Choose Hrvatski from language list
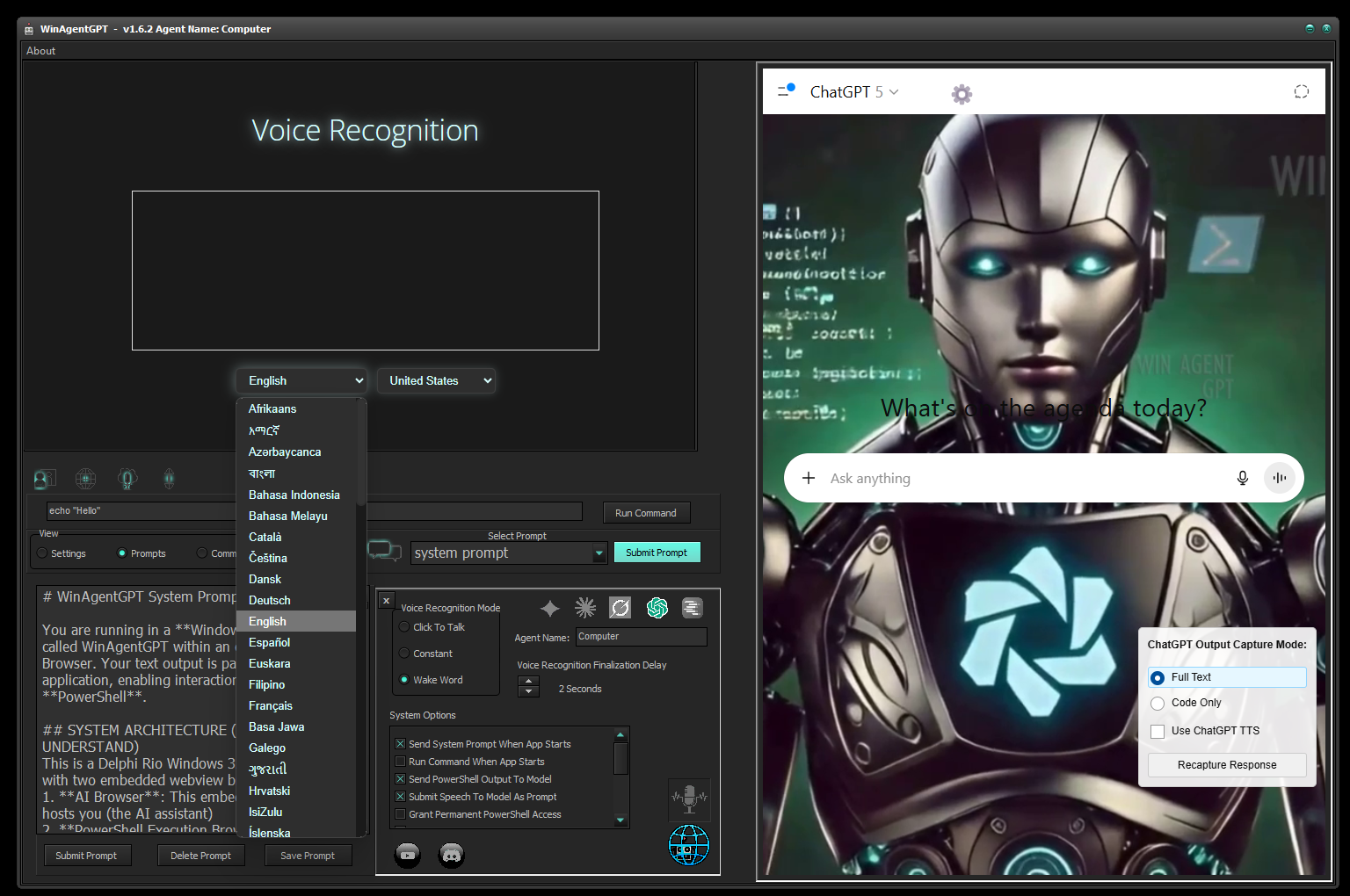Image resolution: width=1350 pixels, height=896 pixels. (296, 791)
